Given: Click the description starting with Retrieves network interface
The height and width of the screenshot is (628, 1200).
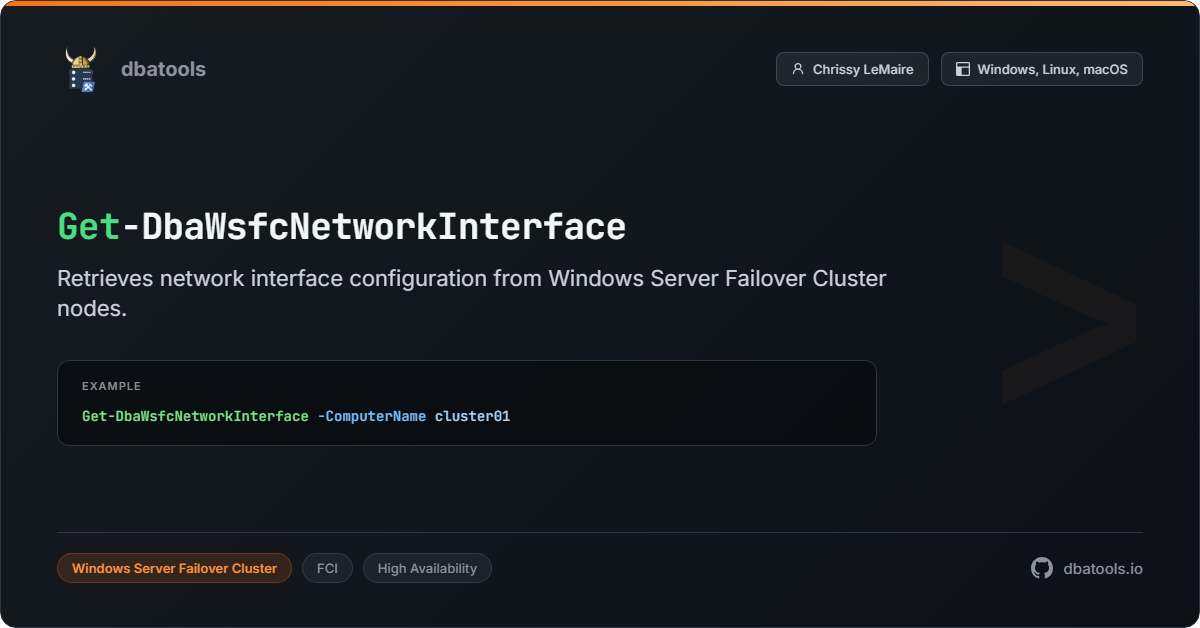Looking at the screenshot, I should point(472,293).
